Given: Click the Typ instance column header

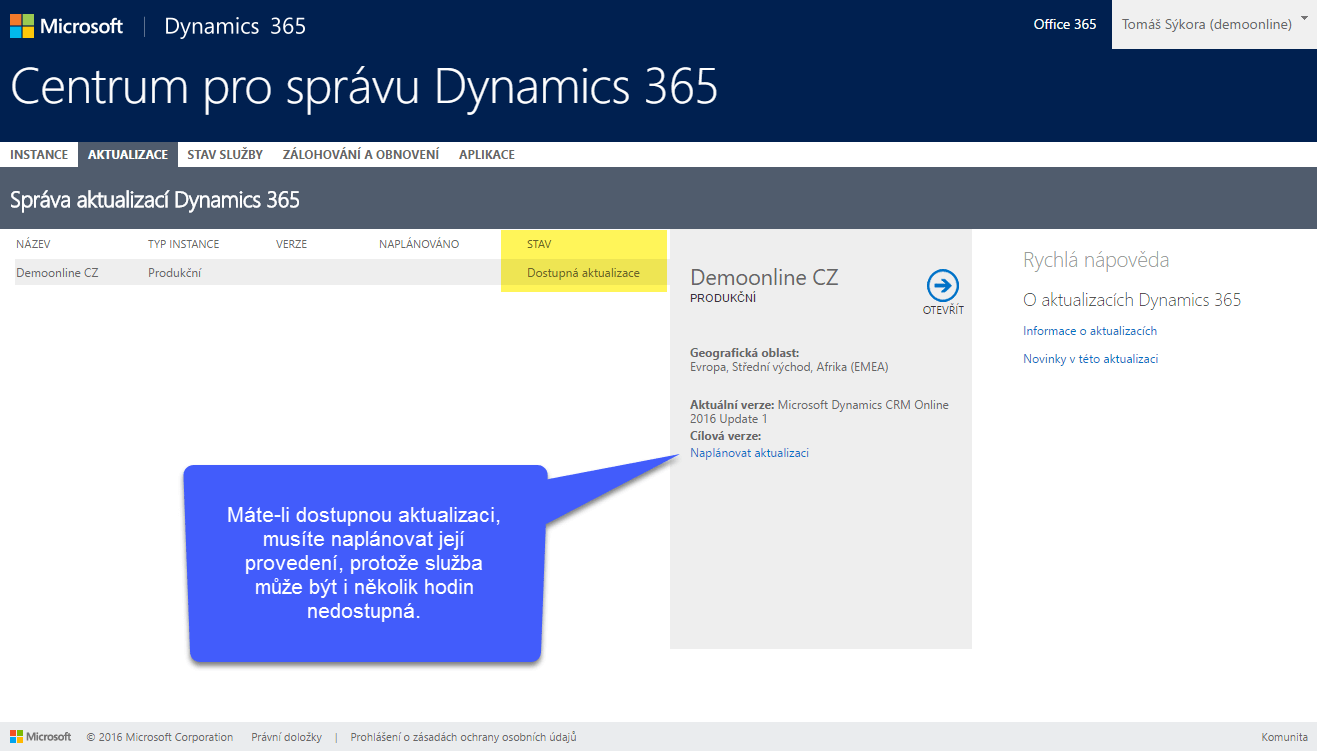Looking at the screenshot, I should (184, 244).
